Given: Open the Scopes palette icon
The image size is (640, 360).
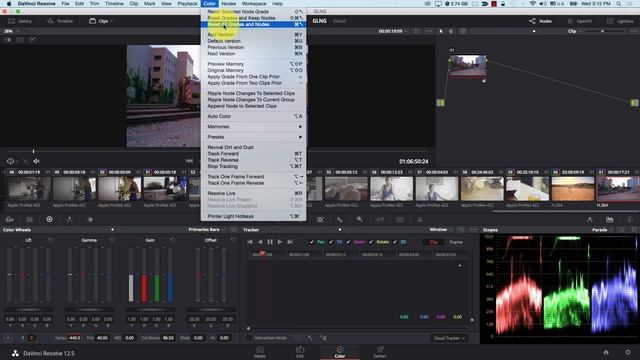Looking at the screenshot, I should click(610, 220).
